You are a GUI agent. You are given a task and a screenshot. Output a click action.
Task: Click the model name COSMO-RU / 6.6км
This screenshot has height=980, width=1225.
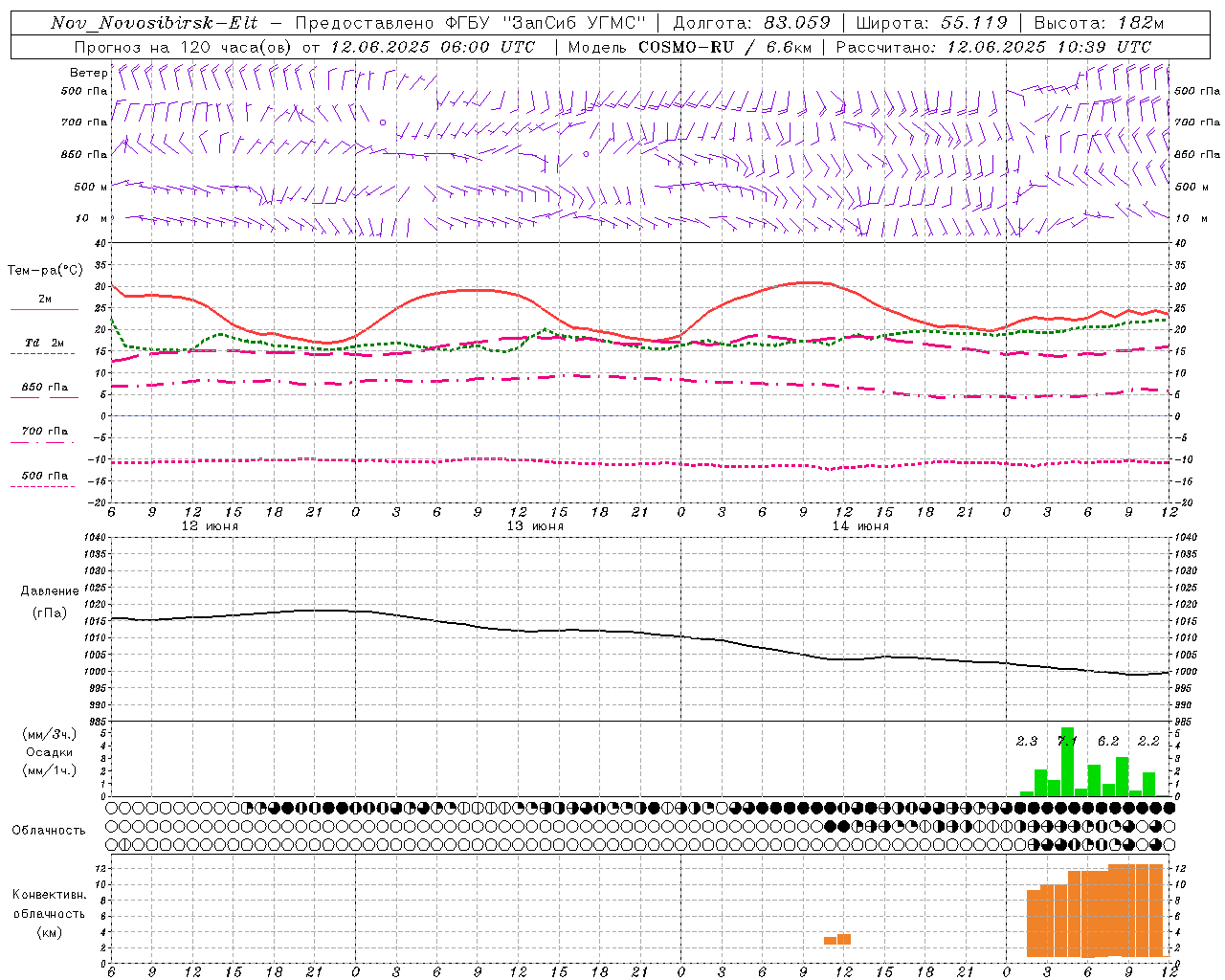[x=724, y=47]
